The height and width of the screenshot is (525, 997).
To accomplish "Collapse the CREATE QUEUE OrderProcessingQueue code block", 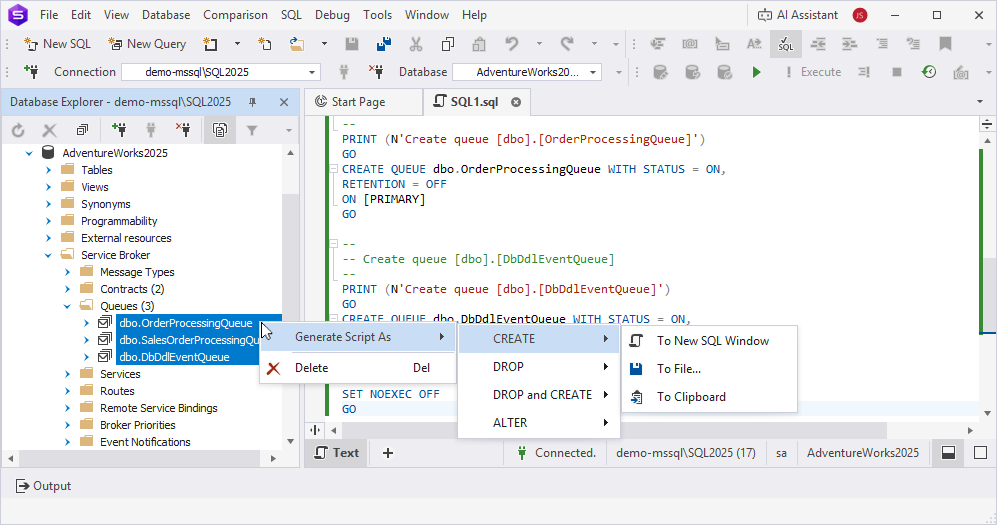I will coord(333,169).
